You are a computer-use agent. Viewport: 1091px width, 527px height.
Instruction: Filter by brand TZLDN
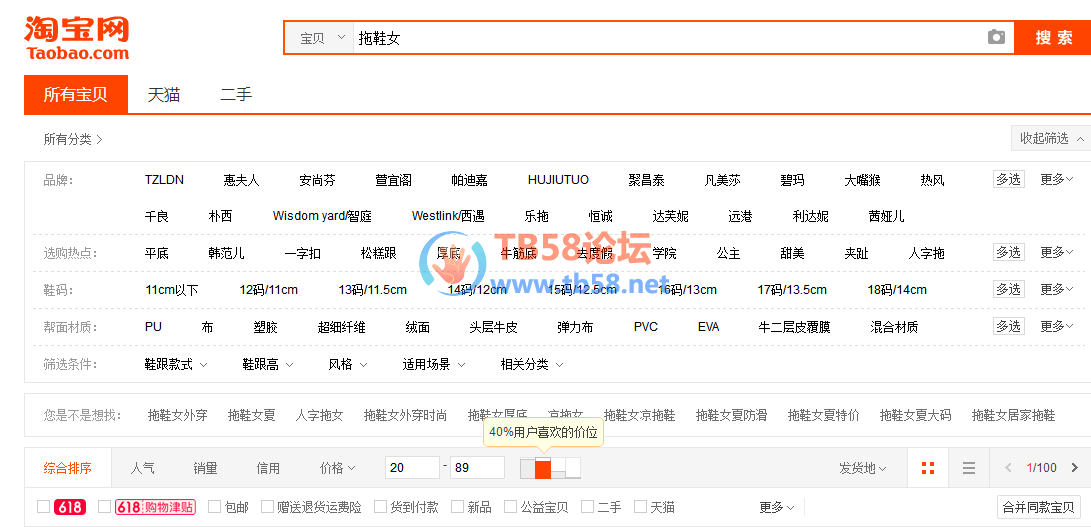(x=164, y=180)
